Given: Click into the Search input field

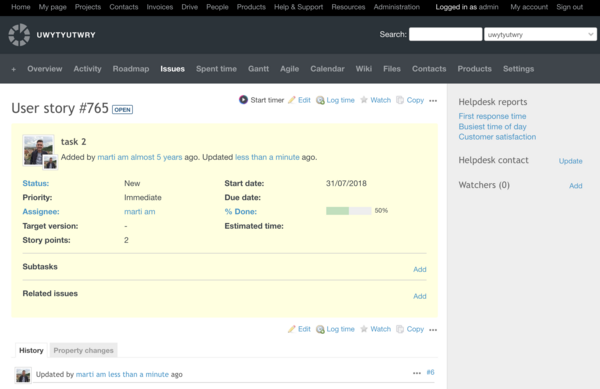Looking at the screenshot, I should [445, 34].
